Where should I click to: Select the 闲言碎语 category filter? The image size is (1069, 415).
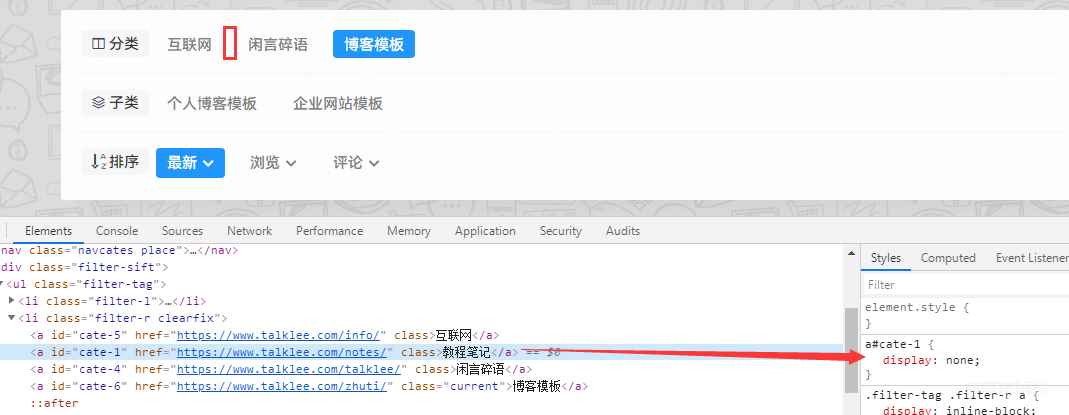click(x=278, y=45)
